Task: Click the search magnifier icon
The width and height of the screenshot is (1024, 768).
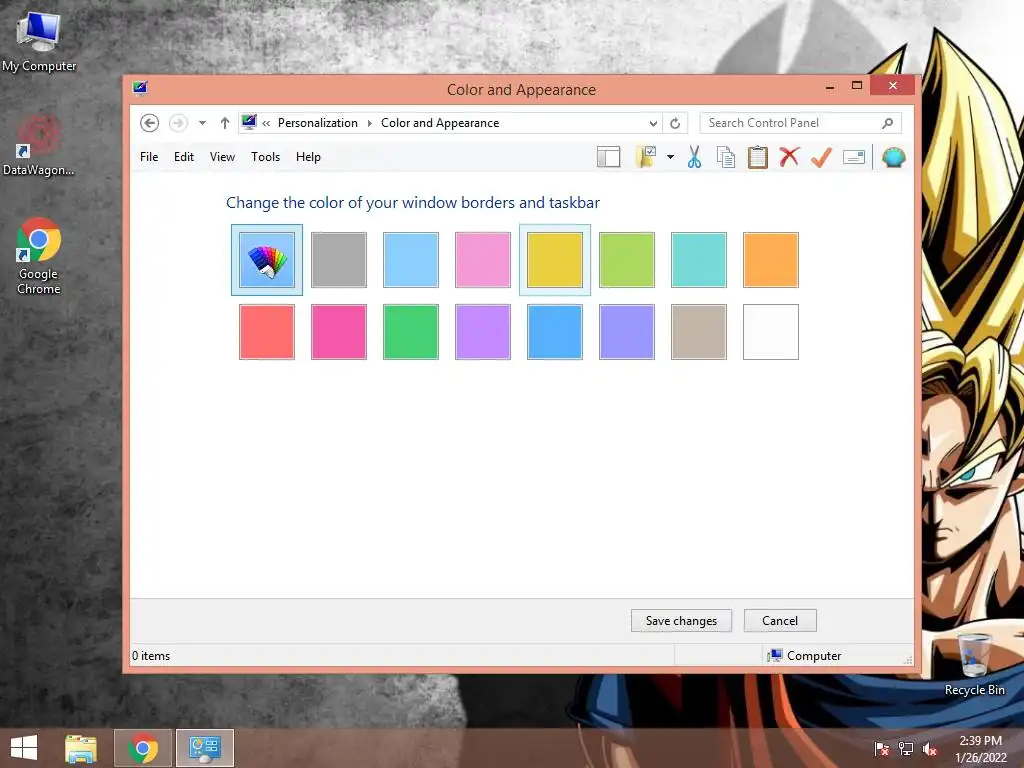Action: [887, 123]
